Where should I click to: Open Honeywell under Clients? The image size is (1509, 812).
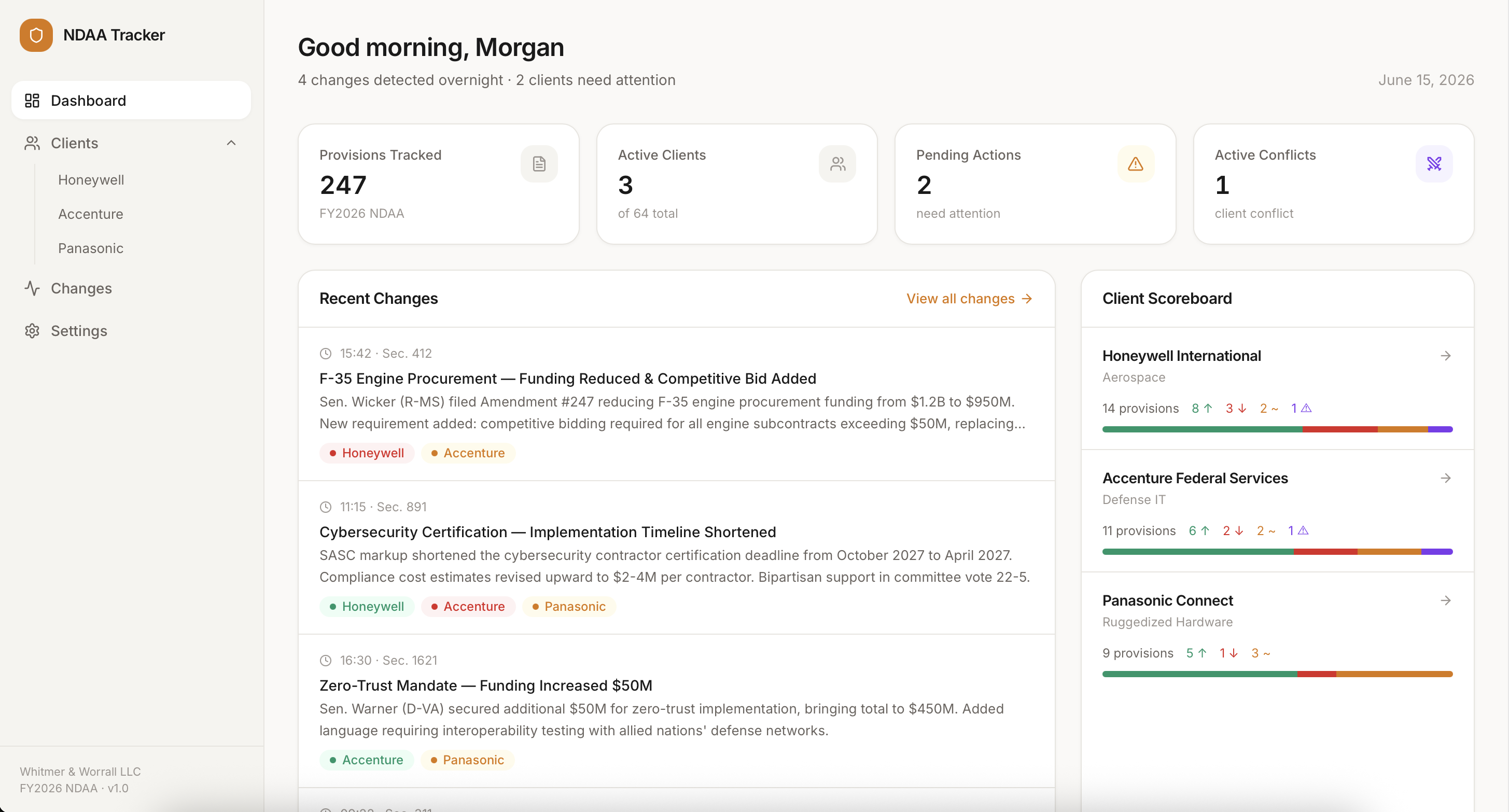pos(91,180)
